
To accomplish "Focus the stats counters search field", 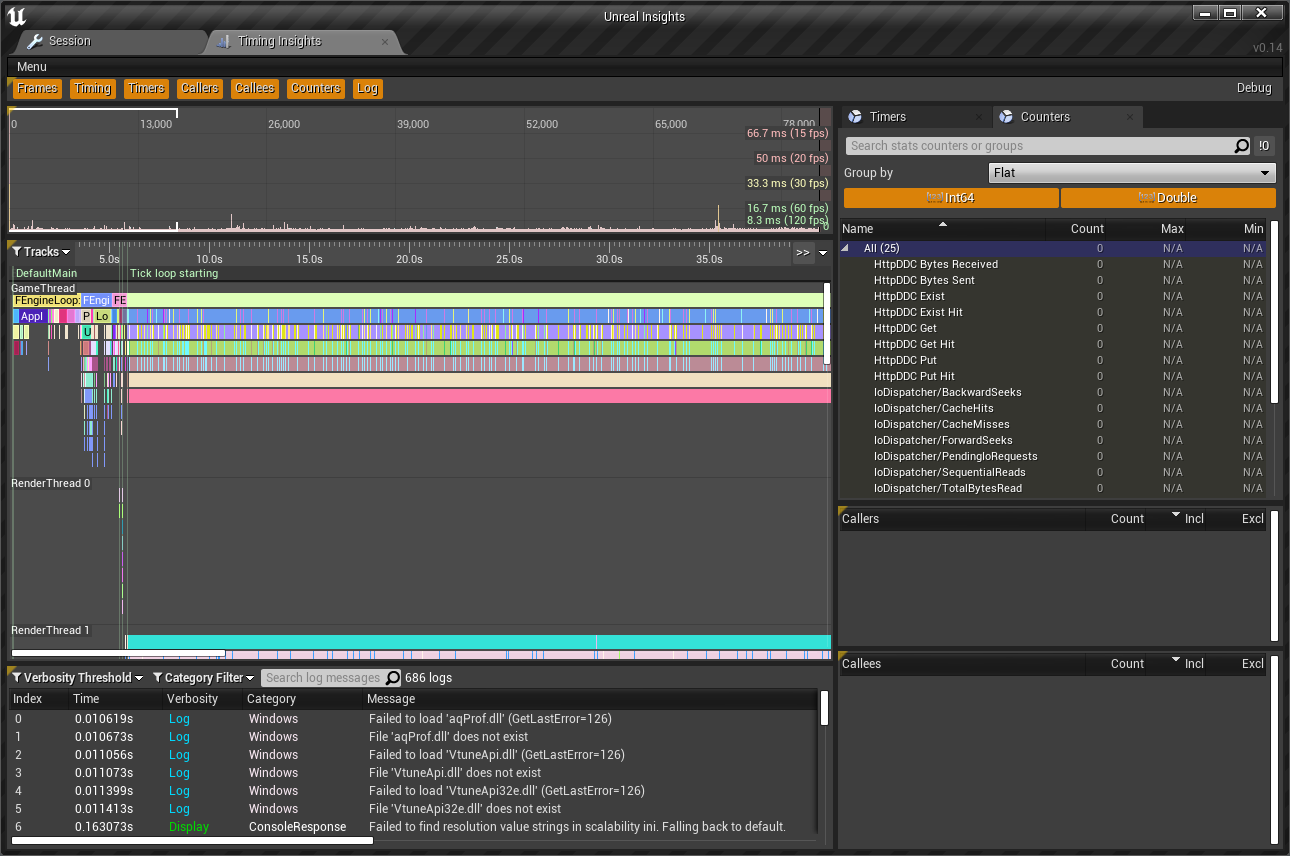I will click(1039, 146).
